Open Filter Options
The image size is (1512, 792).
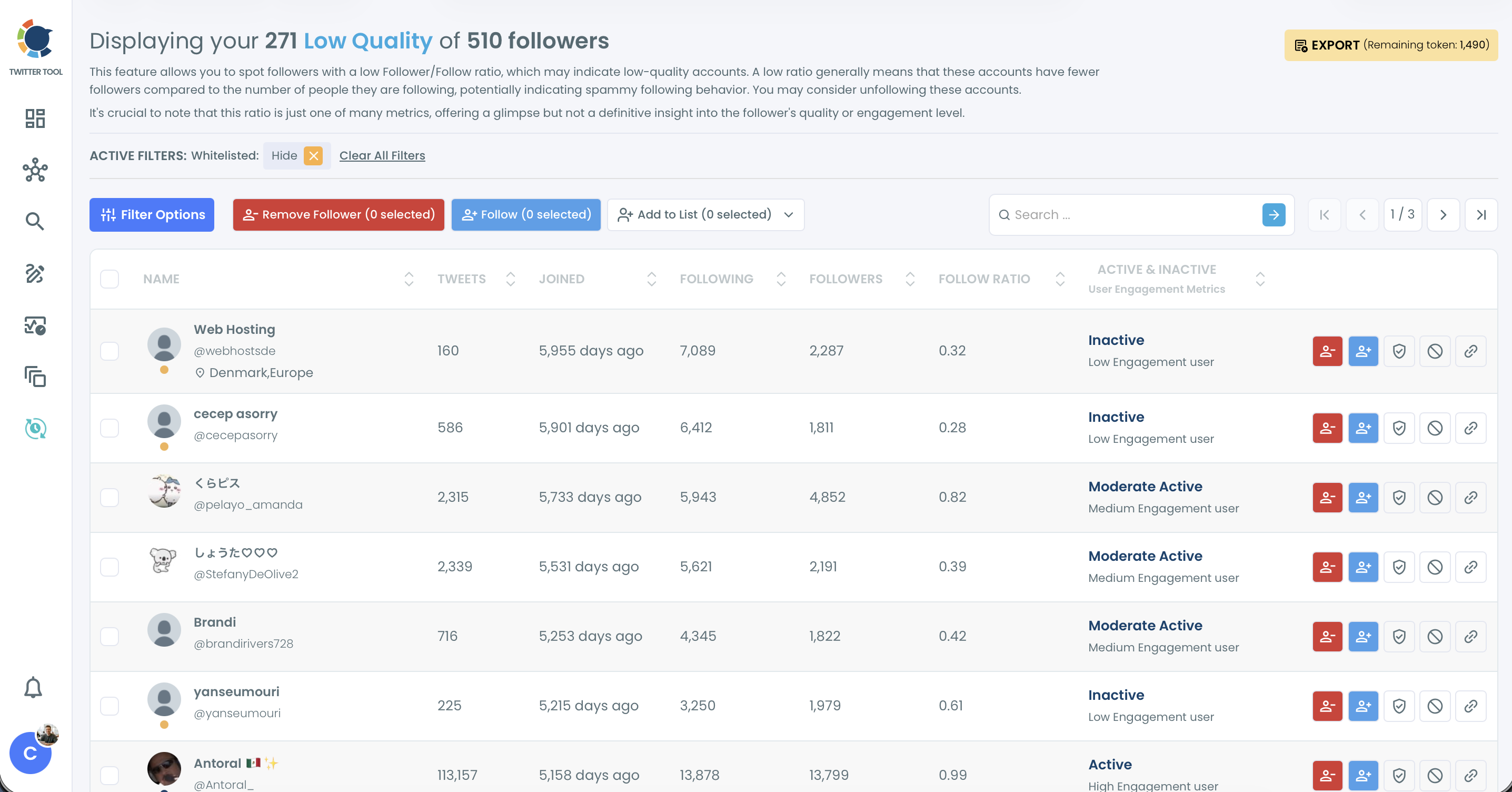point(152,215)
